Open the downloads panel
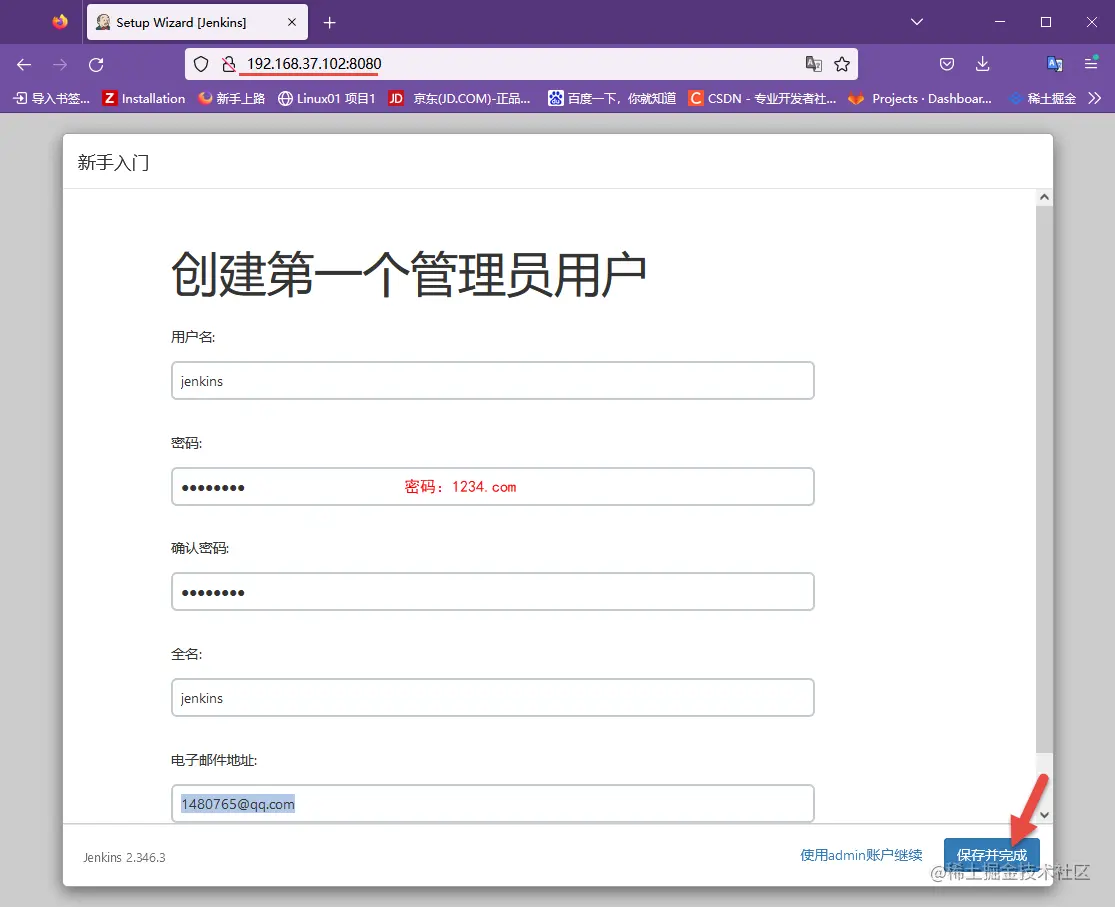 coord(982,64)
